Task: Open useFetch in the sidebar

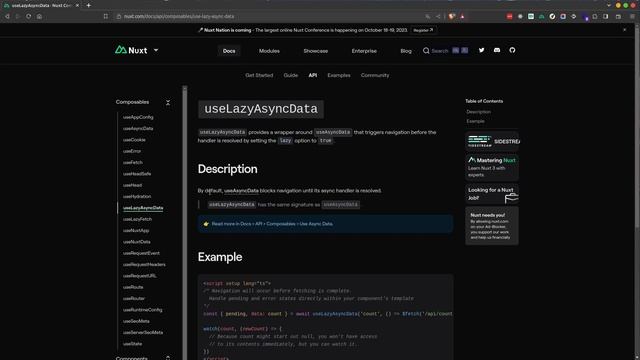Action: point(133,162)
